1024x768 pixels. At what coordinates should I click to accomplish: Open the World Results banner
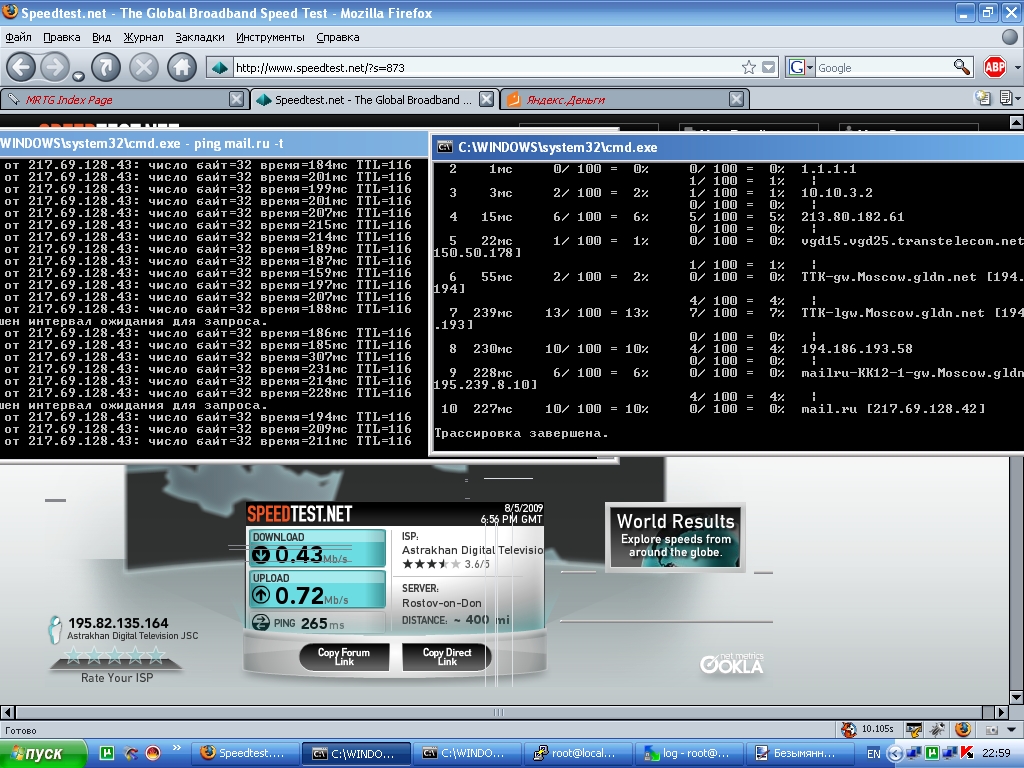tap(675, 537)
